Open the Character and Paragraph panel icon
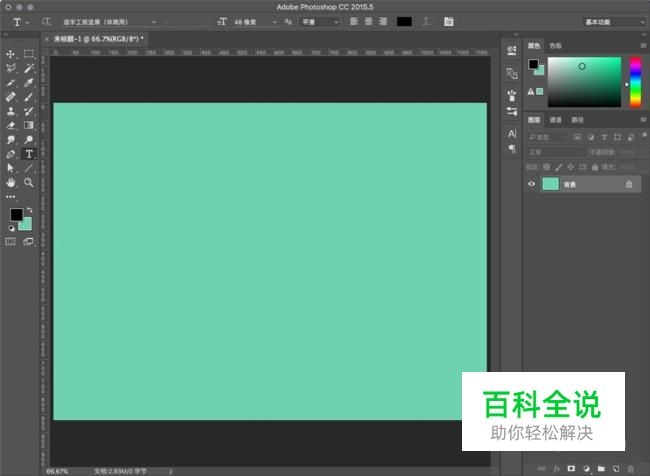The image size is (650, 476). [449, 21]
